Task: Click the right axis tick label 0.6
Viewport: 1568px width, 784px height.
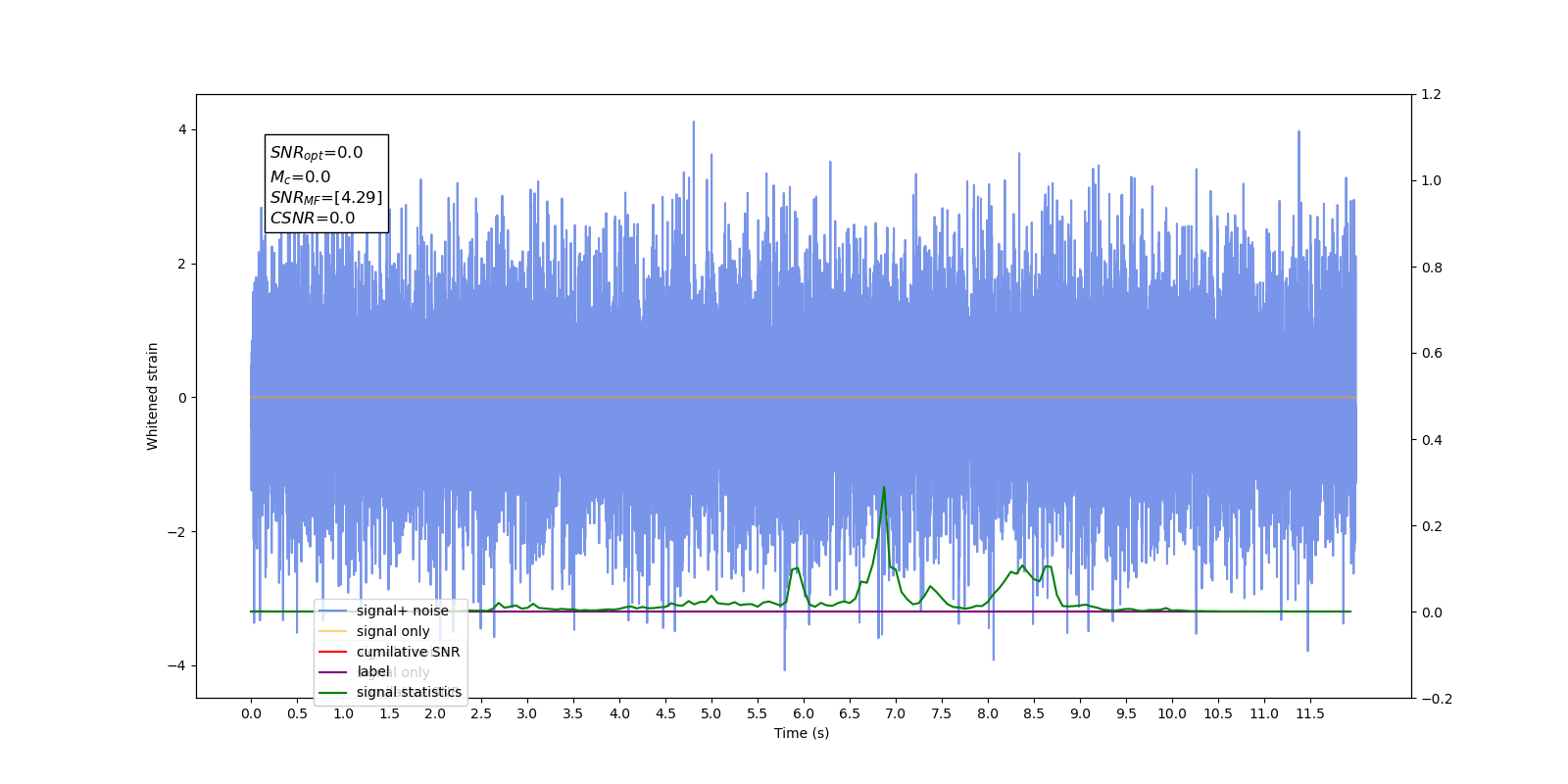Action: point(1432,353)
